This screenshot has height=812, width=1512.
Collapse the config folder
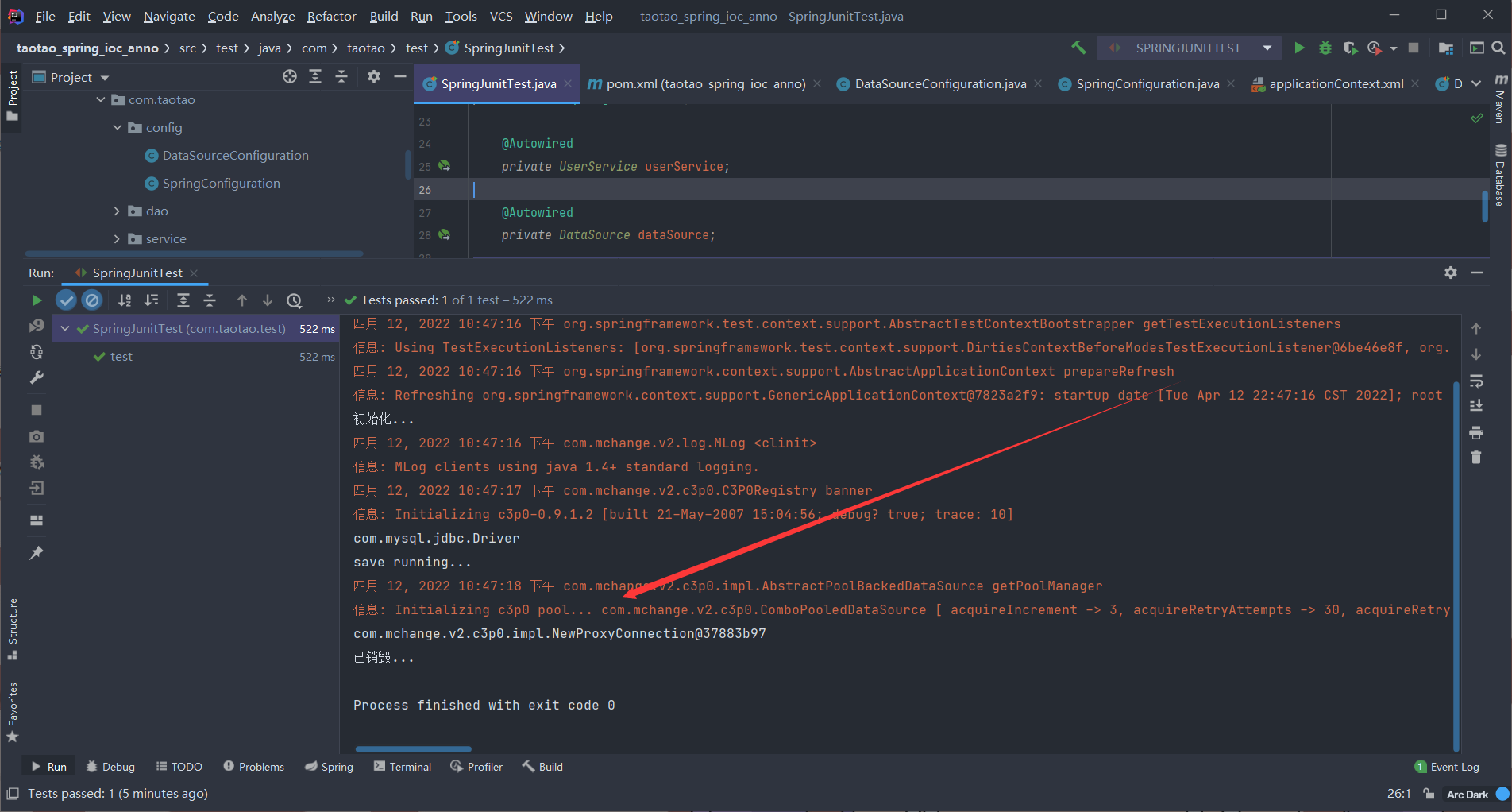118,128
